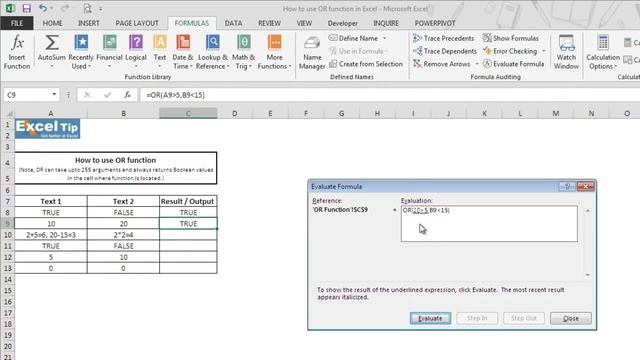Open Calculation Options menu
The height and width of the screenshot is (360, 640).
603,52
